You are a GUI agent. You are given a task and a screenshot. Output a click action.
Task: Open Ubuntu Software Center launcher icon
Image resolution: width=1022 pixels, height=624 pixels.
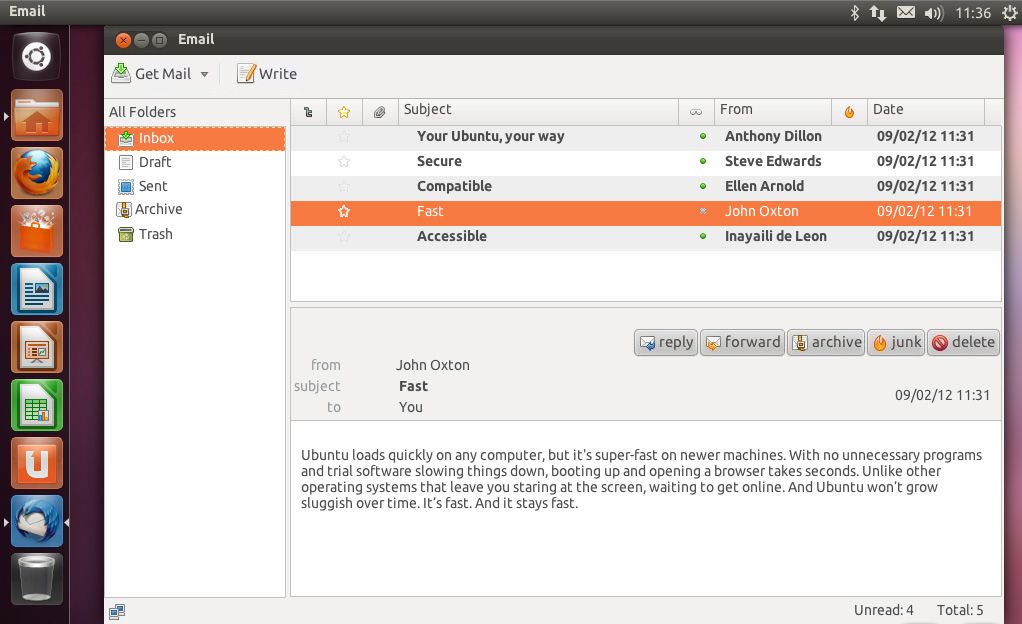tap(36, 231)
